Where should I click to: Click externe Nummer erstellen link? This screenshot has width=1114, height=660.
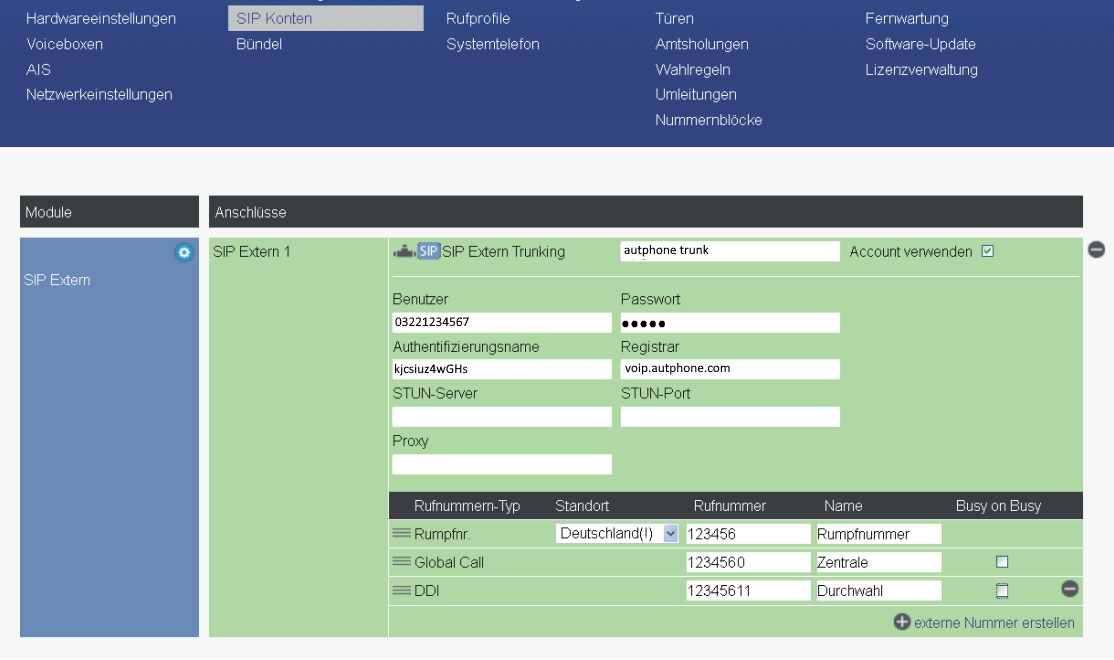pos(994,623)
